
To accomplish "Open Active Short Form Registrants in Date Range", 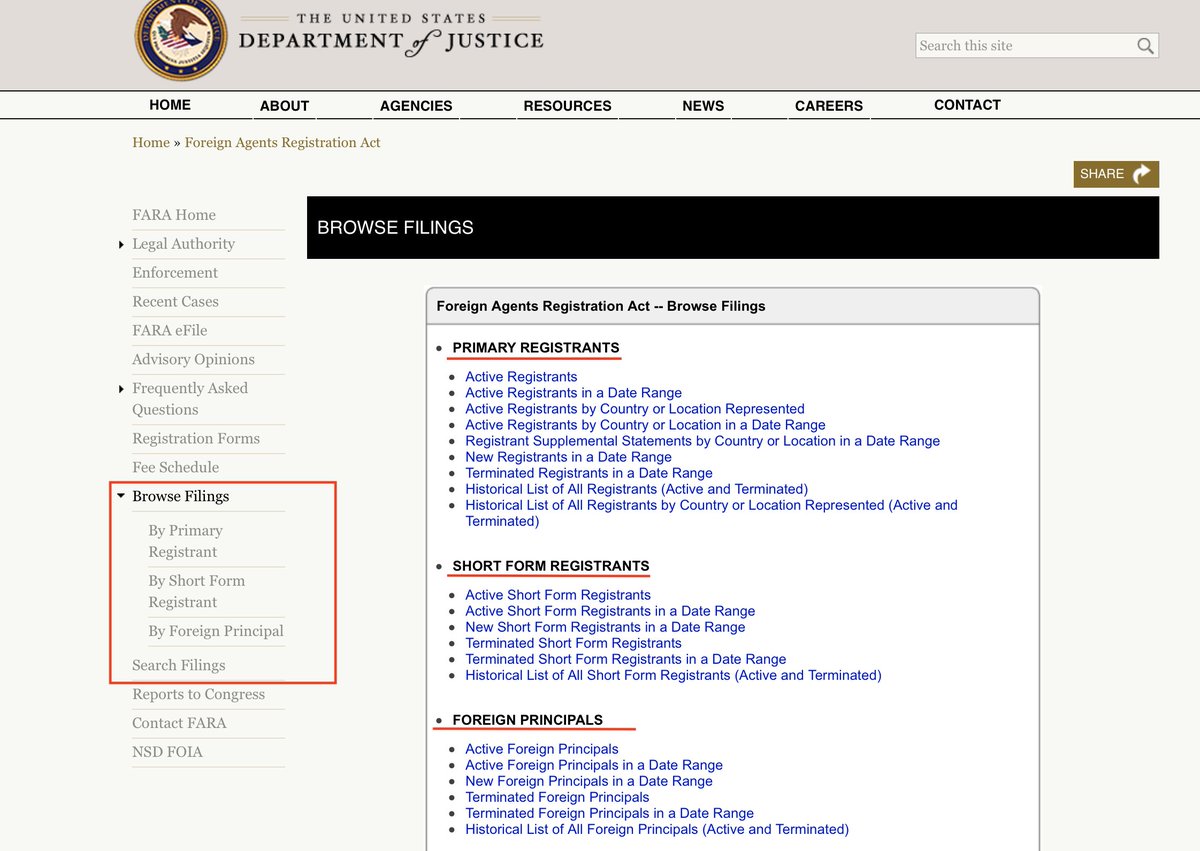I will point(610,611).
